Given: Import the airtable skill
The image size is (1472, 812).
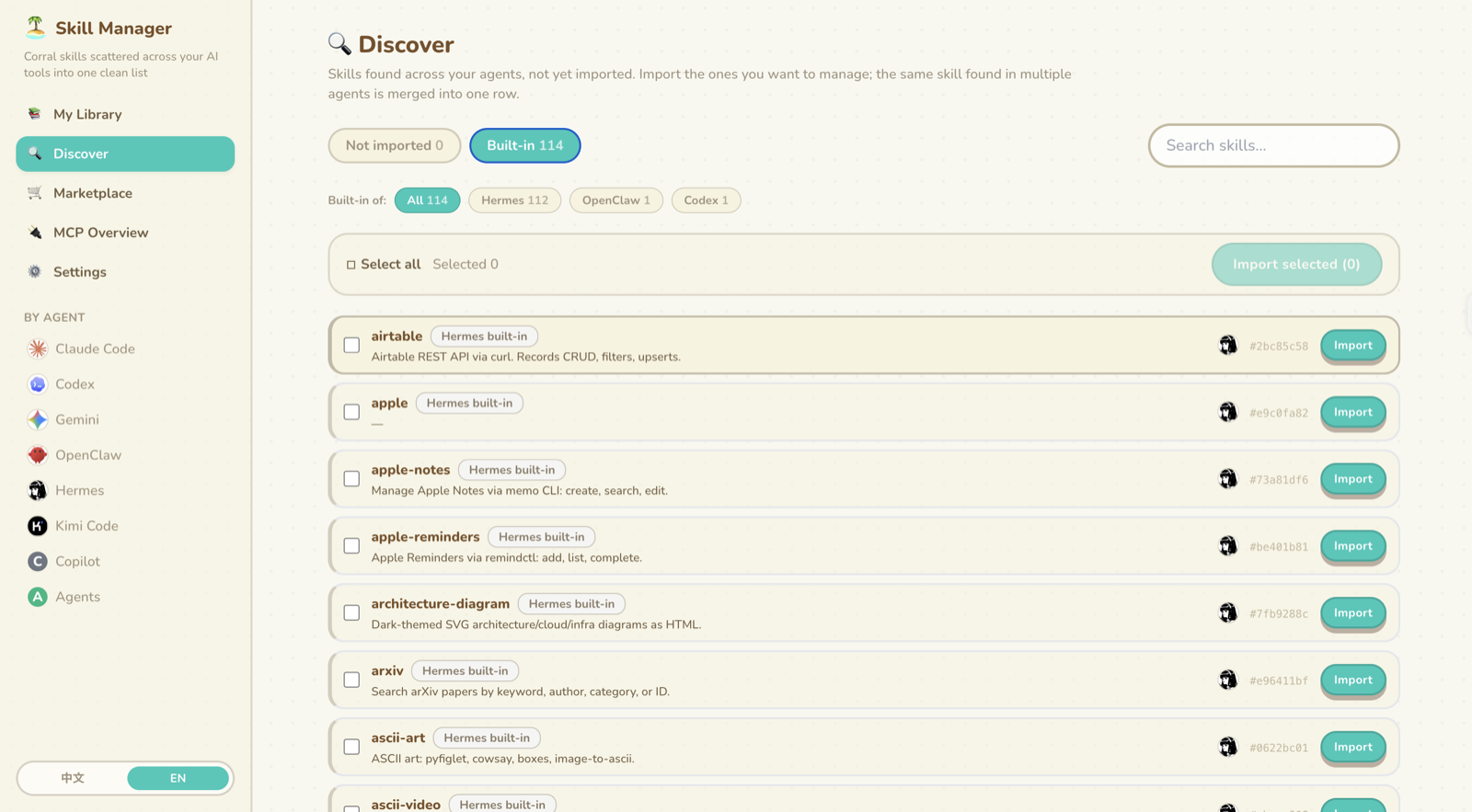Looking at the screenshot, I should click(1353, 346).
